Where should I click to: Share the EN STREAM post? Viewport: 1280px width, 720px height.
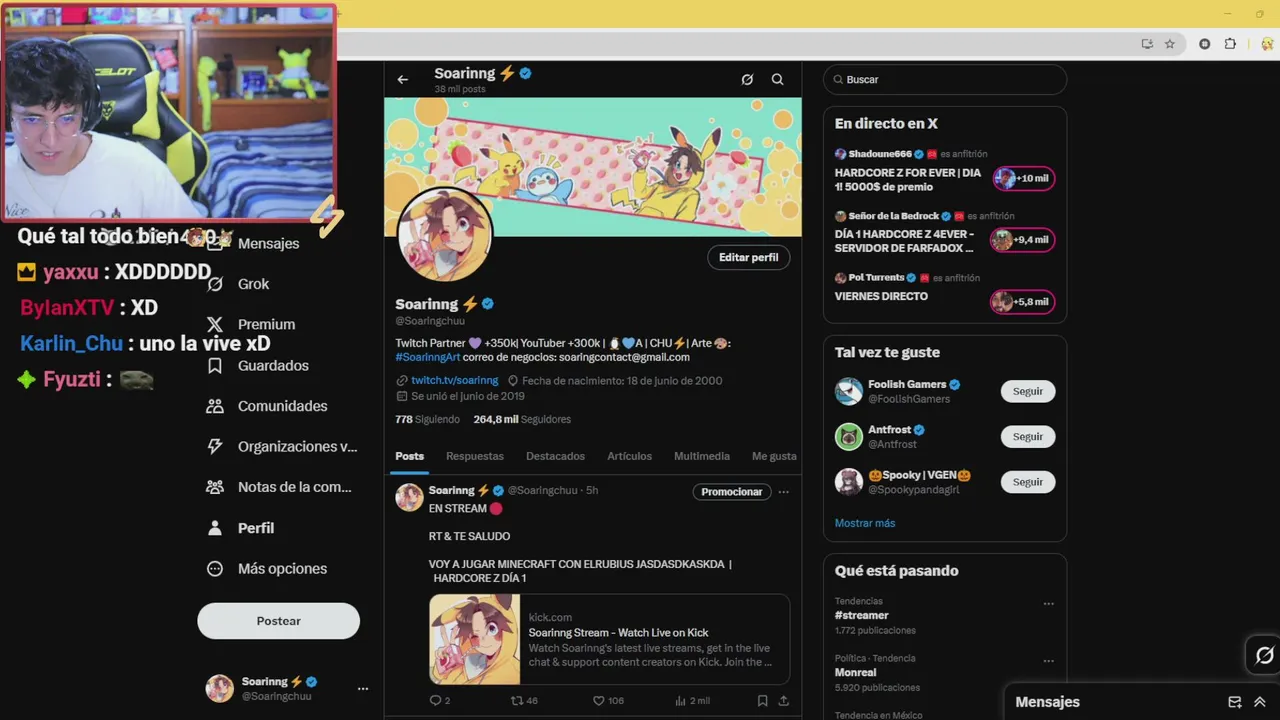click(784, 701)
